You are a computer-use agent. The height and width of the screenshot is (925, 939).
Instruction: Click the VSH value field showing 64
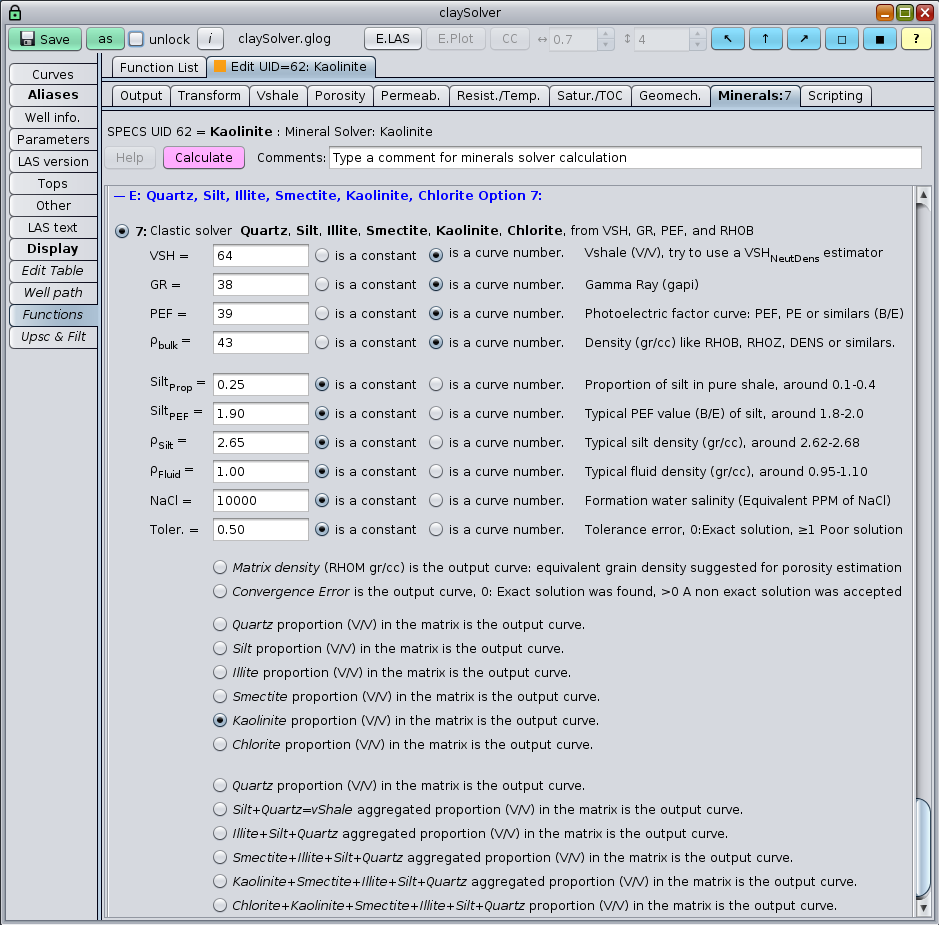(261, 256)
